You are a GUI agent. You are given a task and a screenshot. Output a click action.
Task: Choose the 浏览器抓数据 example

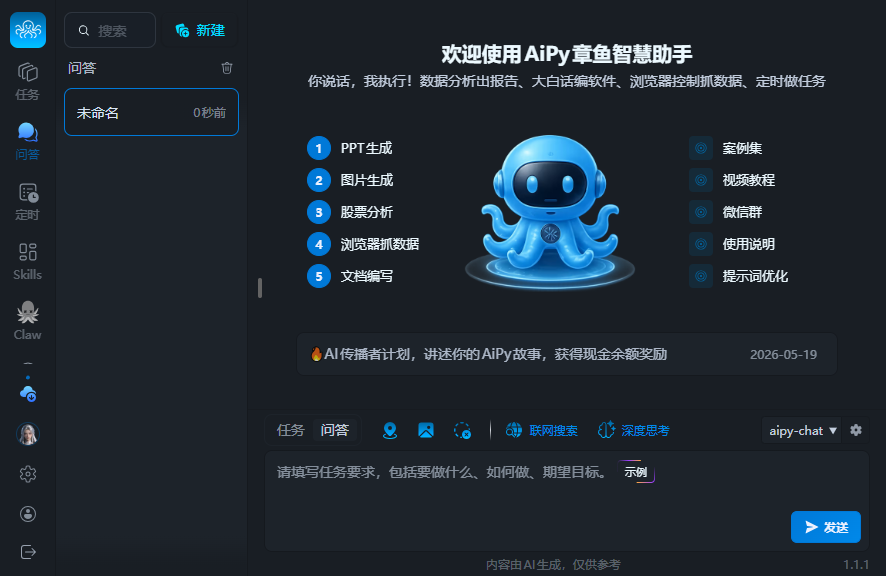[x=380, y=244]
